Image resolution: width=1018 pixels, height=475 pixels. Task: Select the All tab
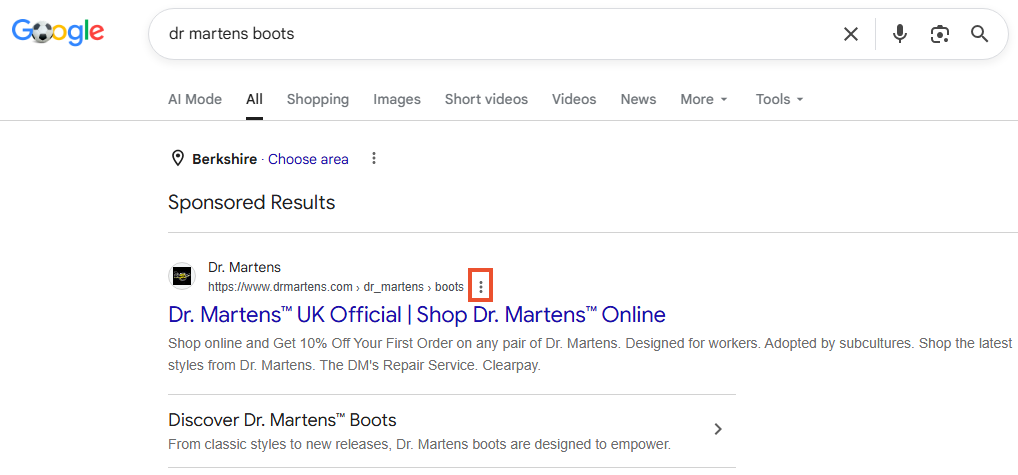254,99
